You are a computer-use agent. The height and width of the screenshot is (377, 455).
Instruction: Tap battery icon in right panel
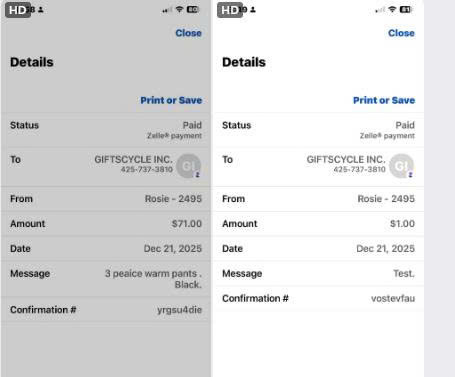406,10
